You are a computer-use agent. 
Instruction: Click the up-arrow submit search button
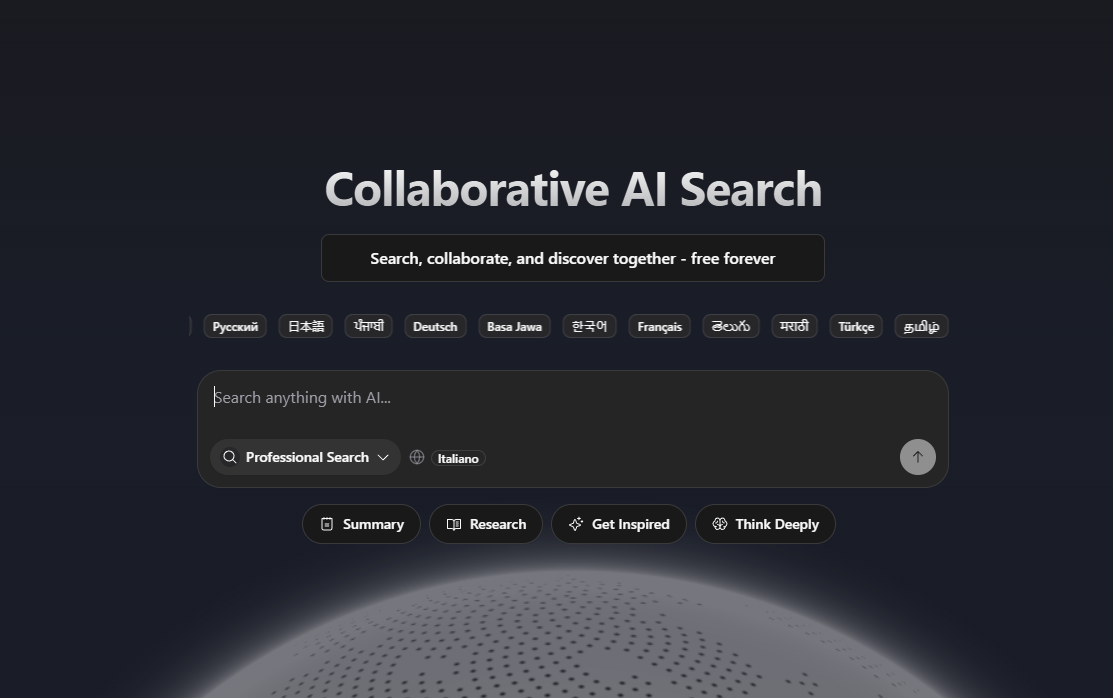(x=917, y=457)
